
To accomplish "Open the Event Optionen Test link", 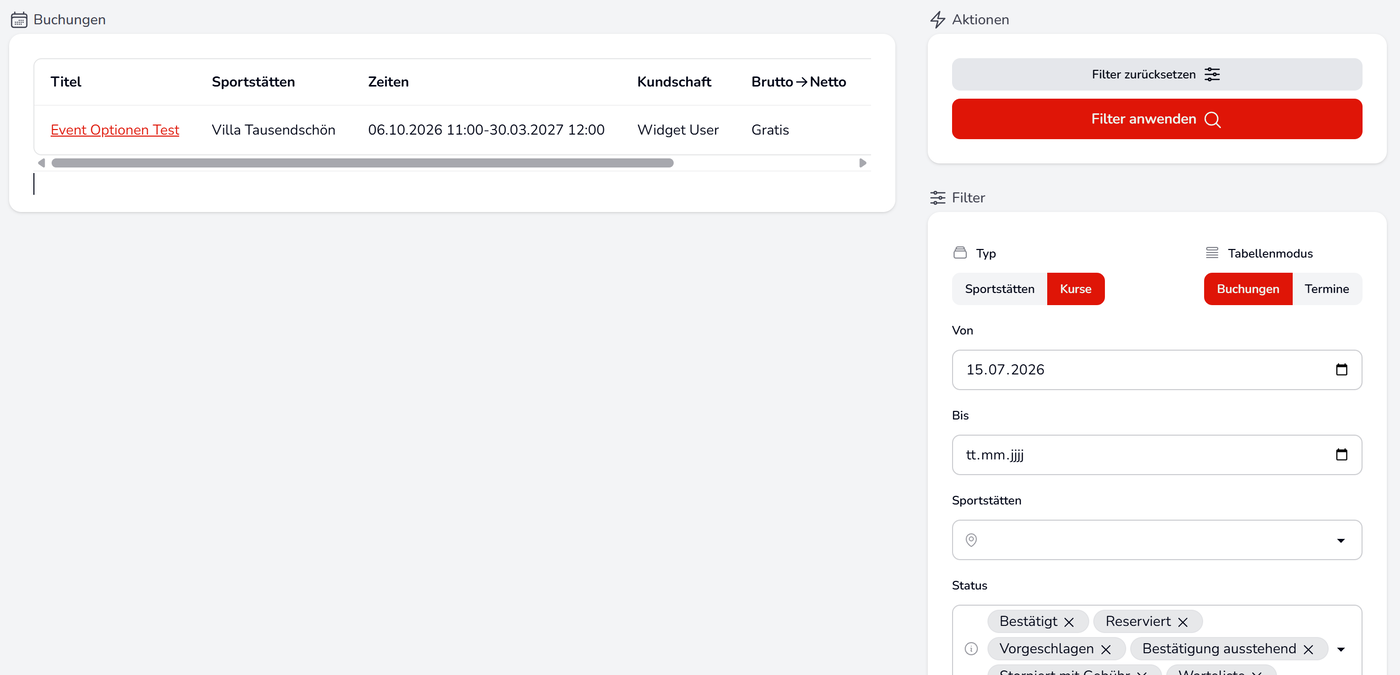I will click(x=115, y=130).
